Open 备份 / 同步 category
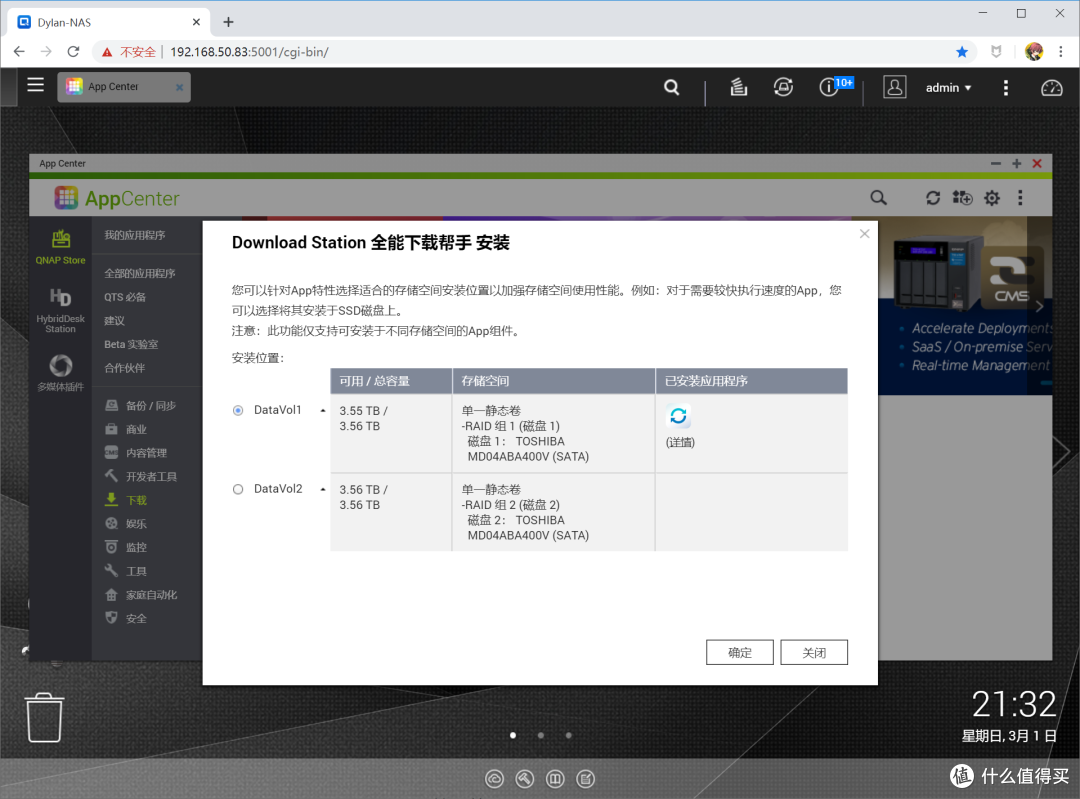The width and height of the screenshot is (1080, 799). (141, 406)
